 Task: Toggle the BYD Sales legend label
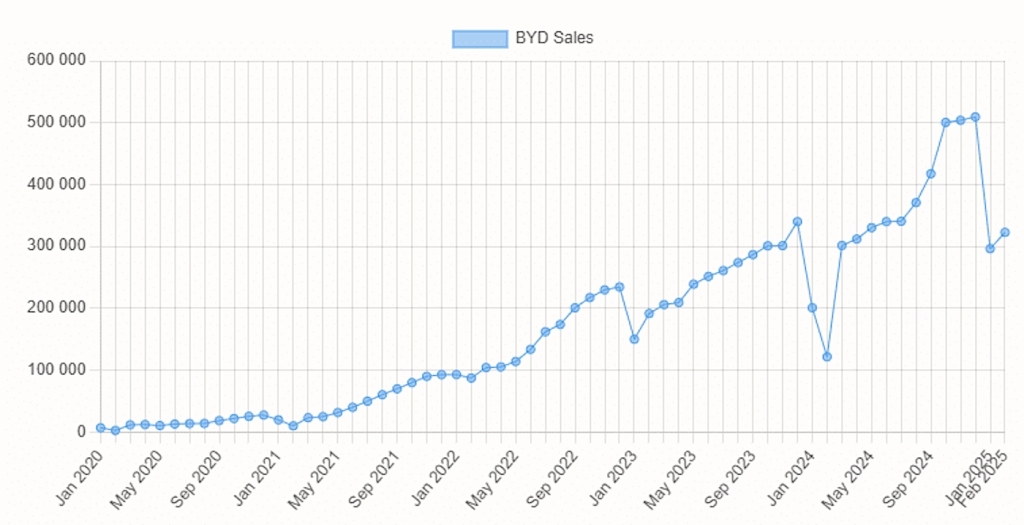click(x=554, y=39)
